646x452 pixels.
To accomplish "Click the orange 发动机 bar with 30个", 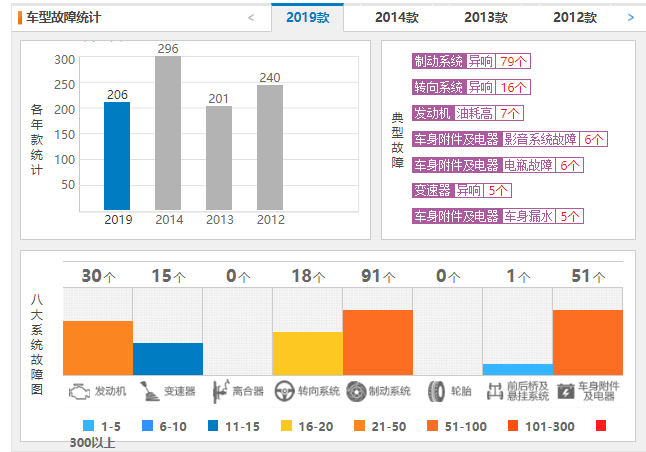I will point(98,348).
